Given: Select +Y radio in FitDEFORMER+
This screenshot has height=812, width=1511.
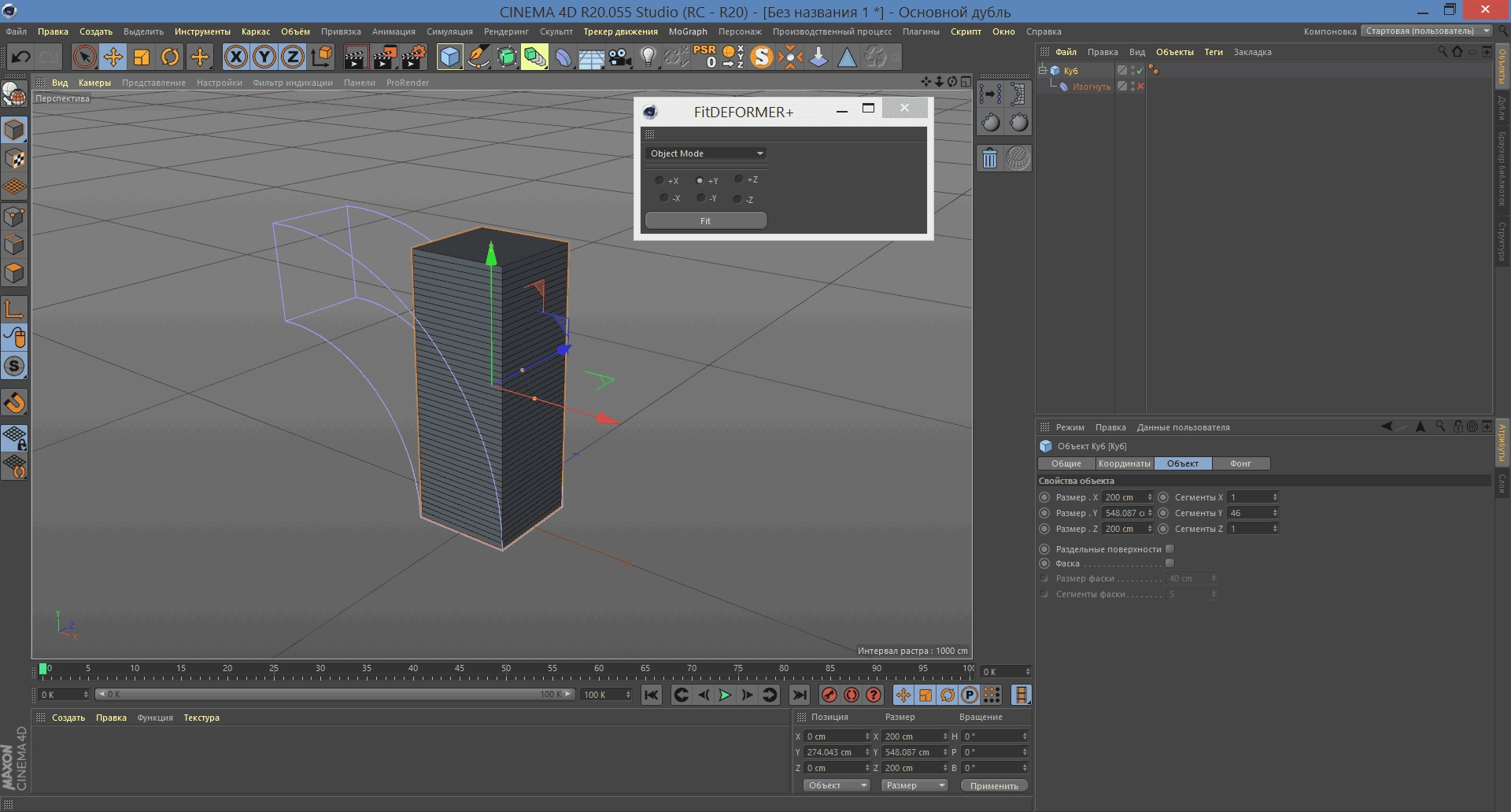Looking at the screenshot, I should 700,180.
